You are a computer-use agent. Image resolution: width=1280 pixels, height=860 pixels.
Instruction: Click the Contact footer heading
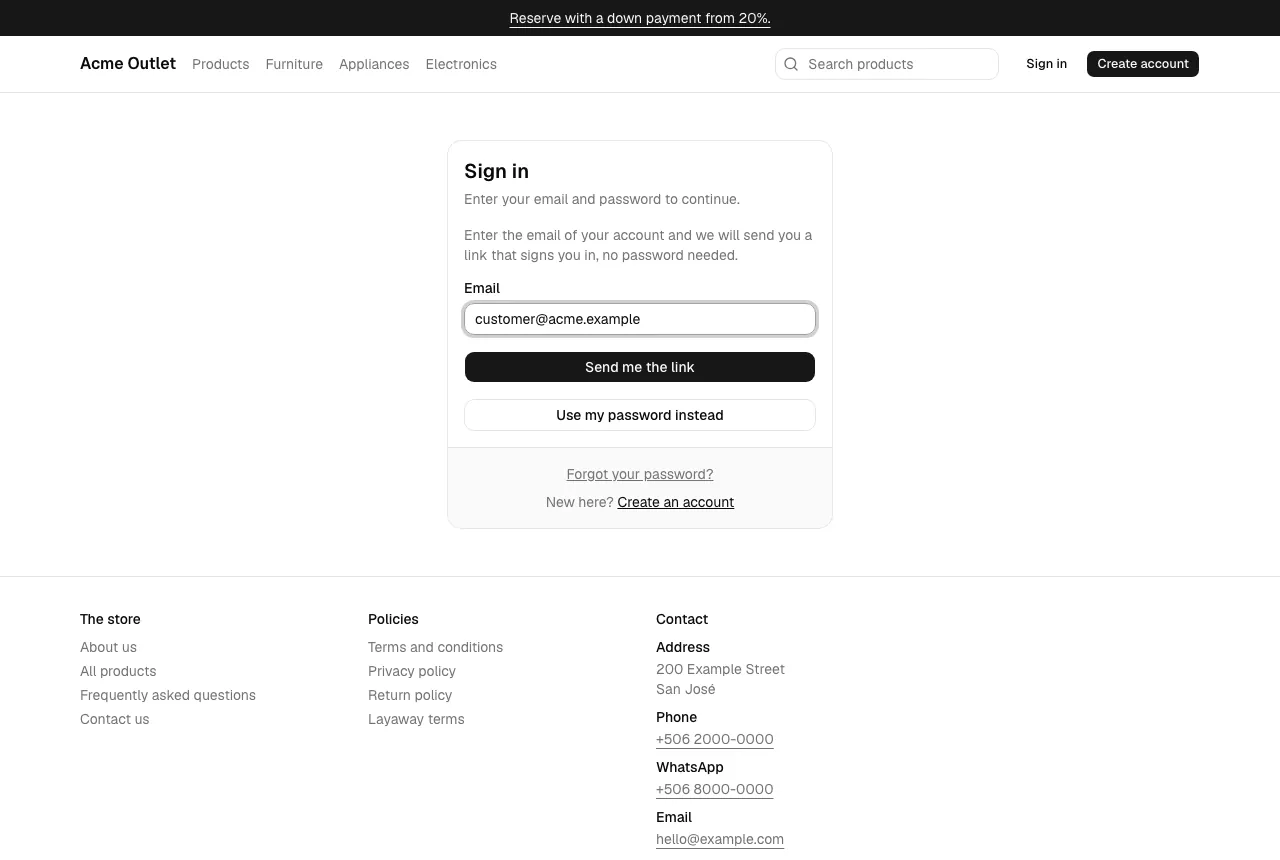tap(682, 619)
